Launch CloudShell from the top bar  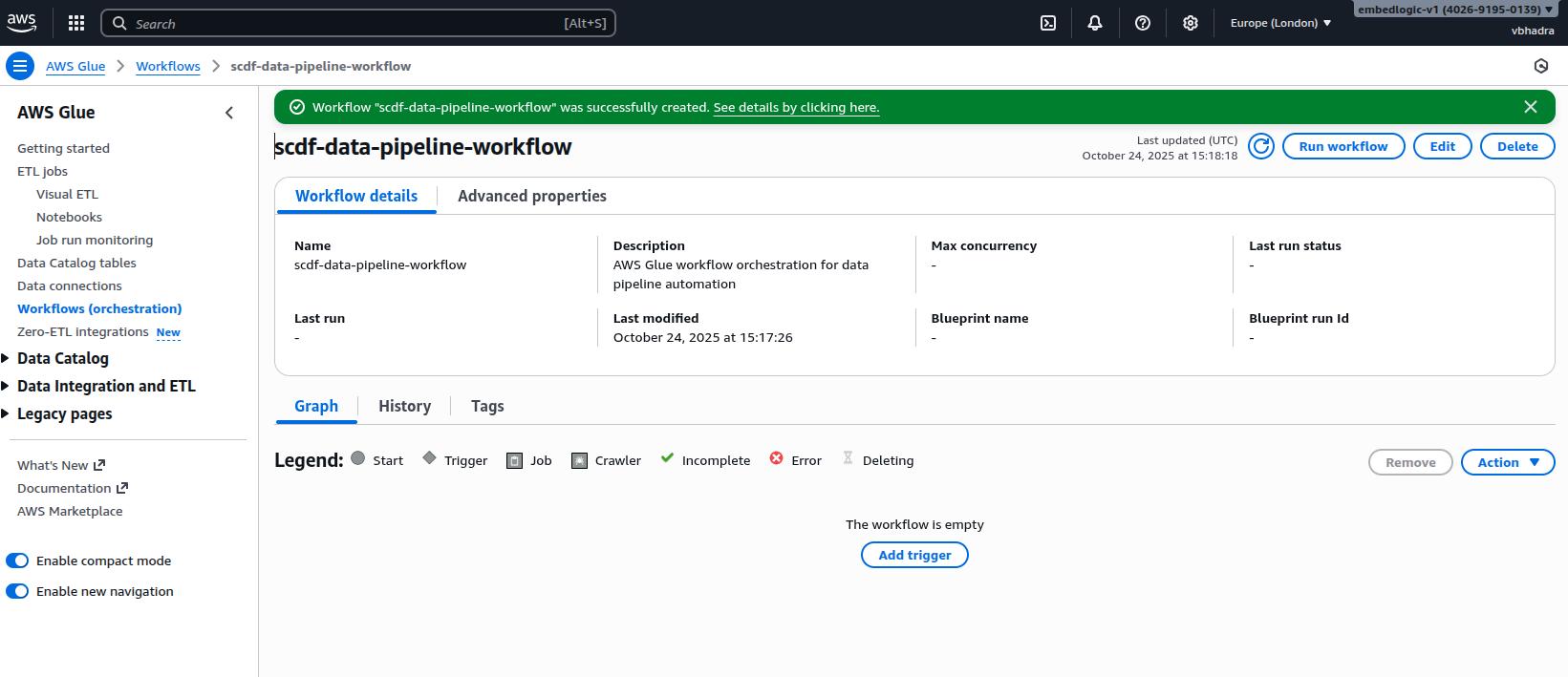[x=1048, y=23]
